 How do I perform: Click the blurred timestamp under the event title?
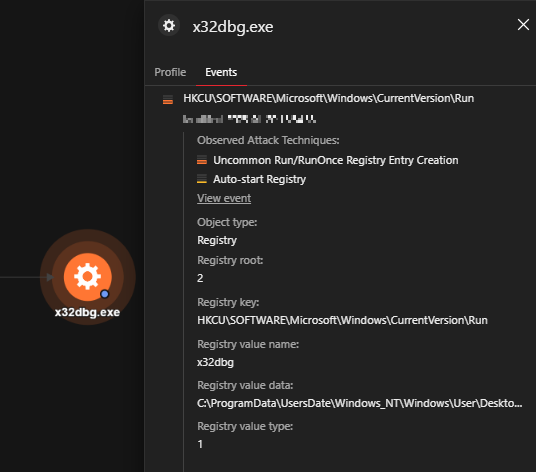point(249,119)
